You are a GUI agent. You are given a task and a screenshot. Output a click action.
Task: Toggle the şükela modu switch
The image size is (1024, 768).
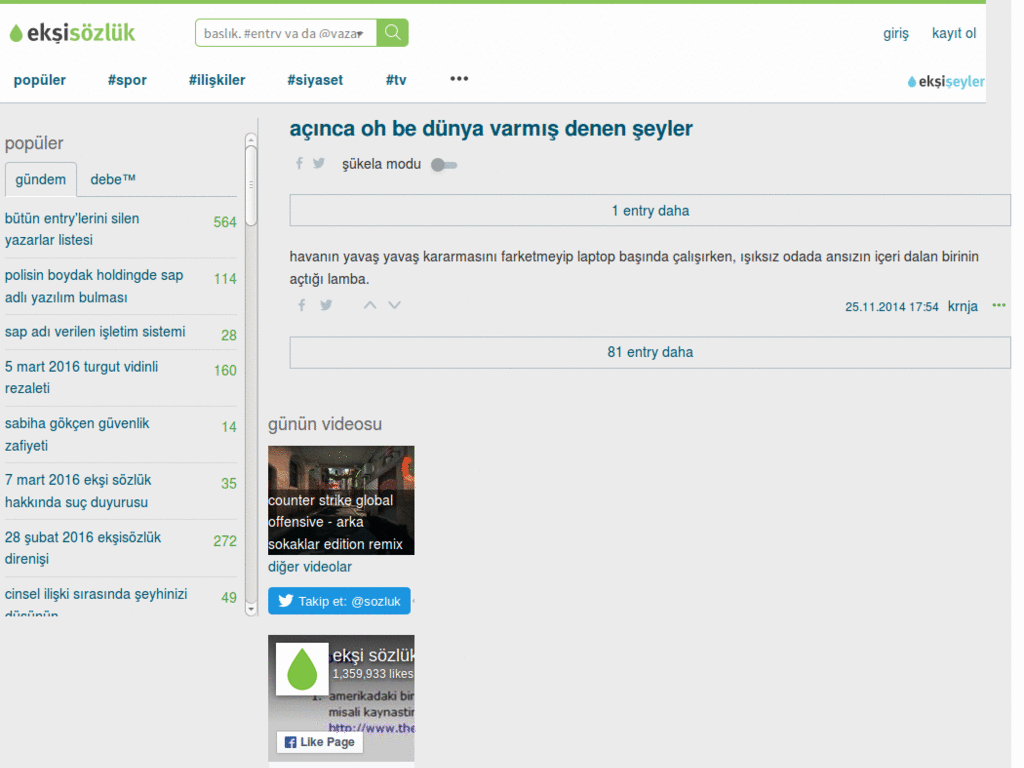(444, 165)
